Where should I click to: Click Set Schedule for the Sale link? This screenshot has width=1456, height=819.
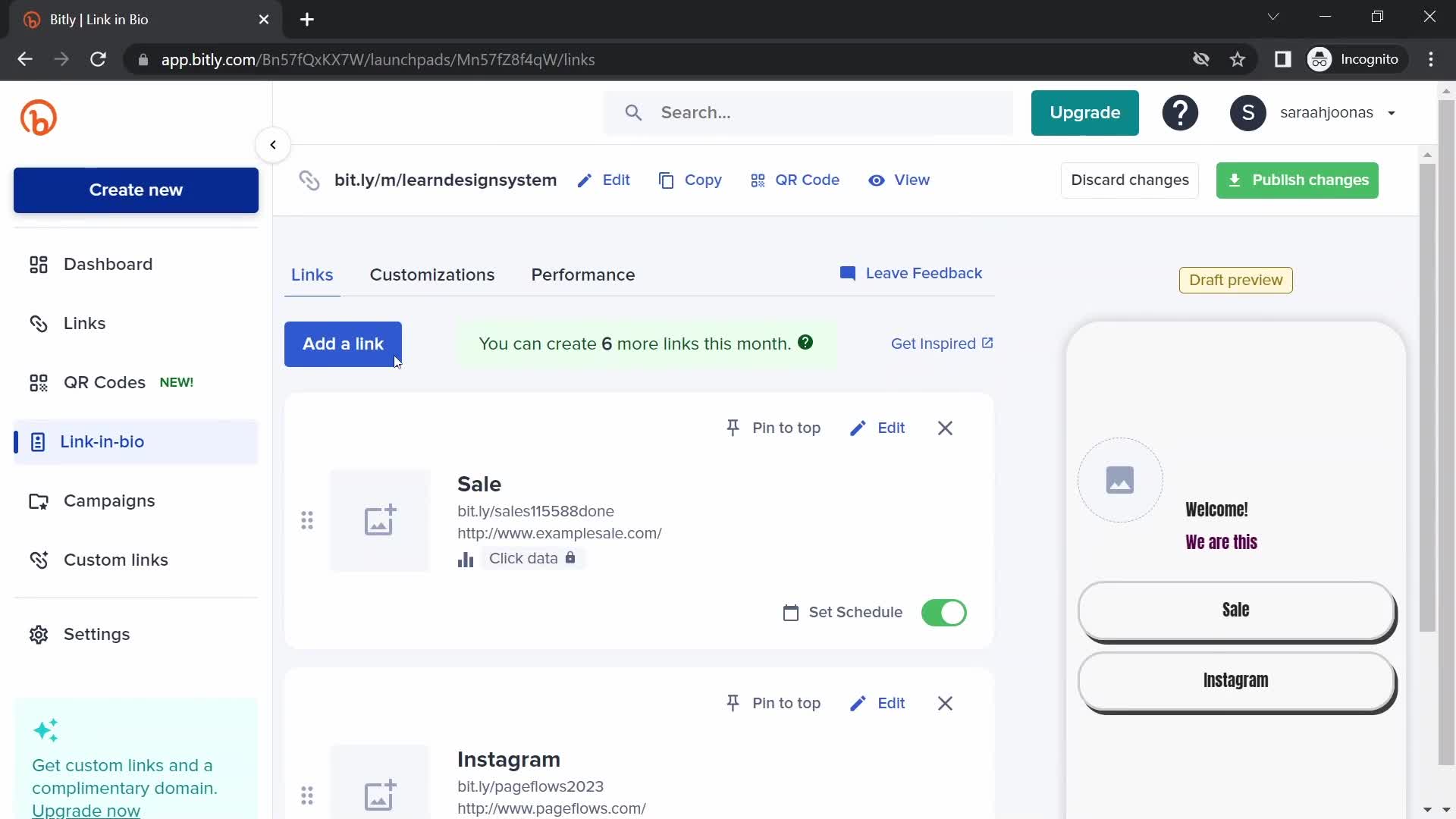(842, 613)
